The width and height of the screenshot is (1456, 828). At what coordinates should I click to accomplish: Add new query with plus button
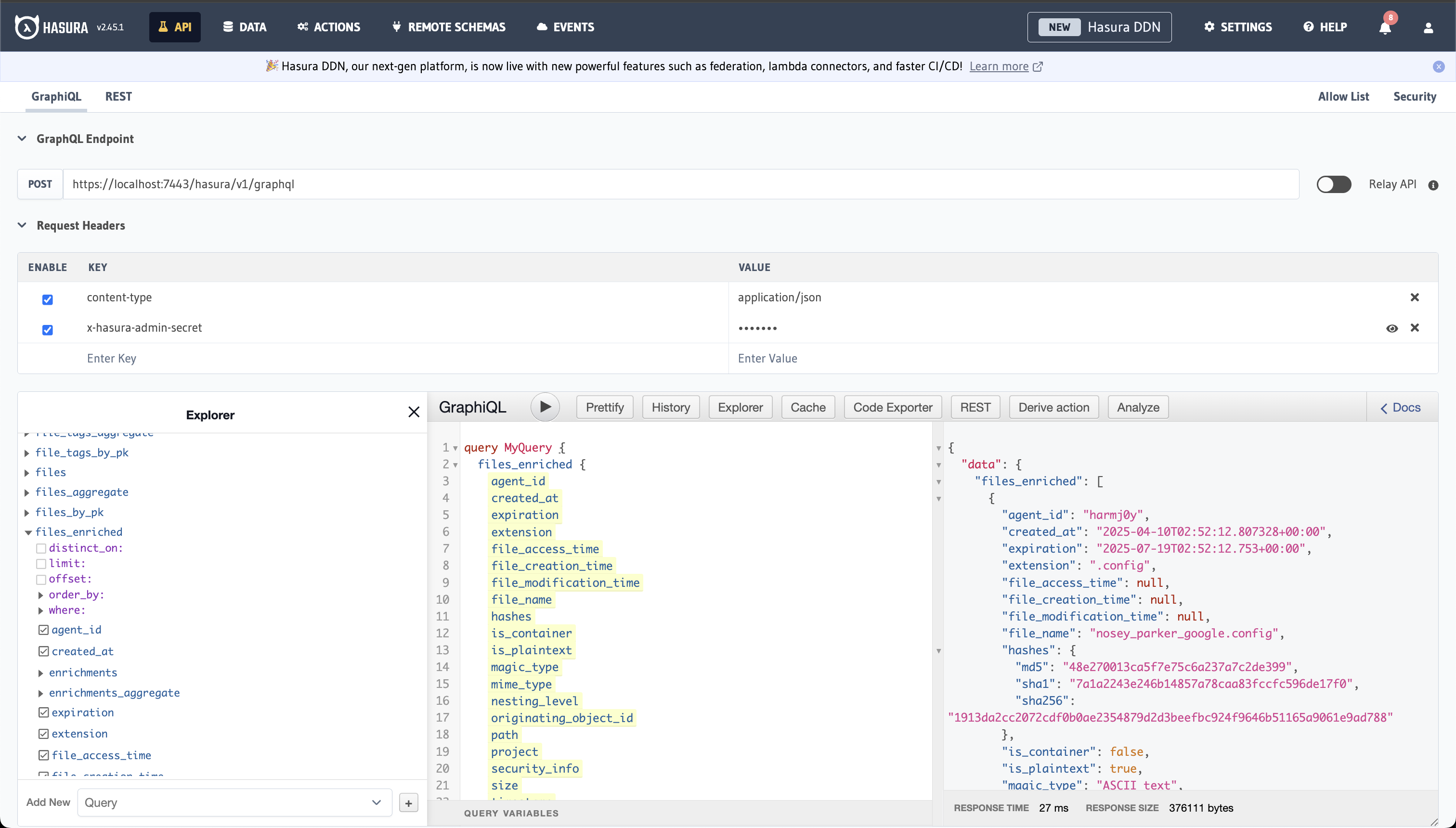pos(408,802)
